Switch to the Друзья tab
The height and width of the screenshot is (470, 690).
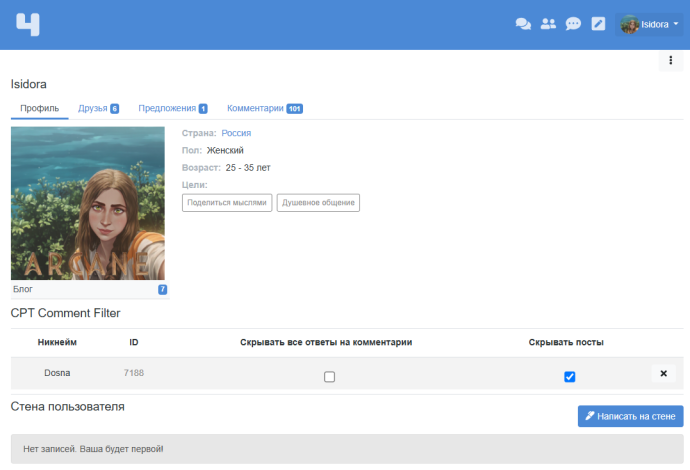point(98,108)
